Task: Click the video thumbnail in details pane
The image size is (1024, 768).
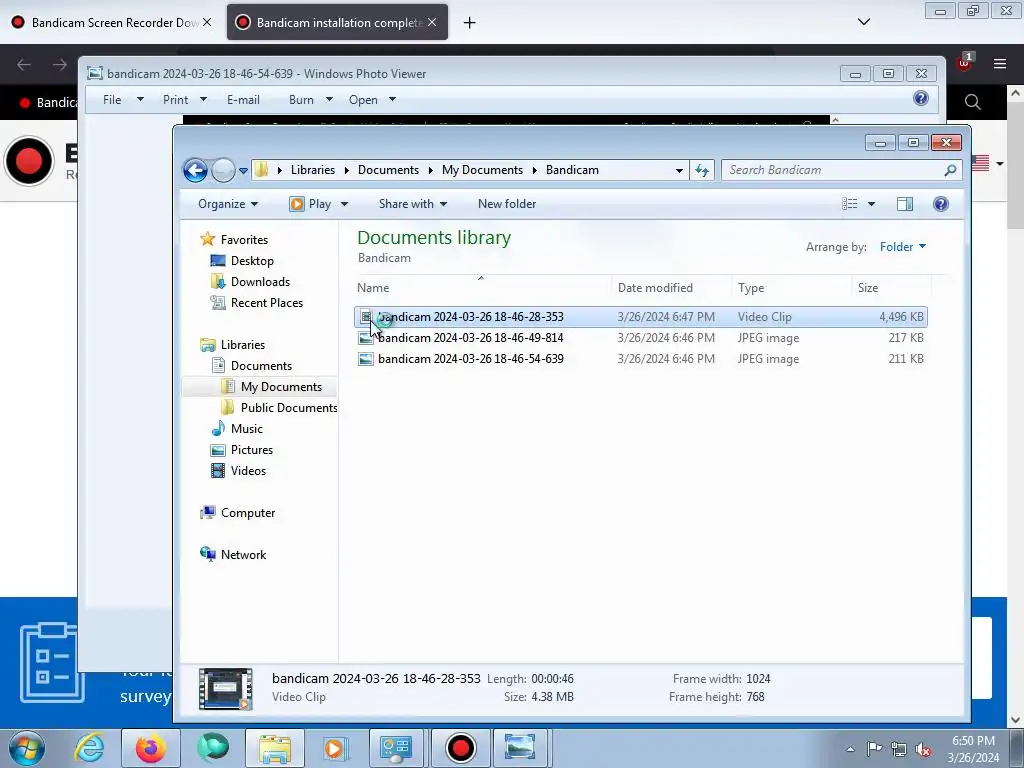Action: (x=225, y=688)
